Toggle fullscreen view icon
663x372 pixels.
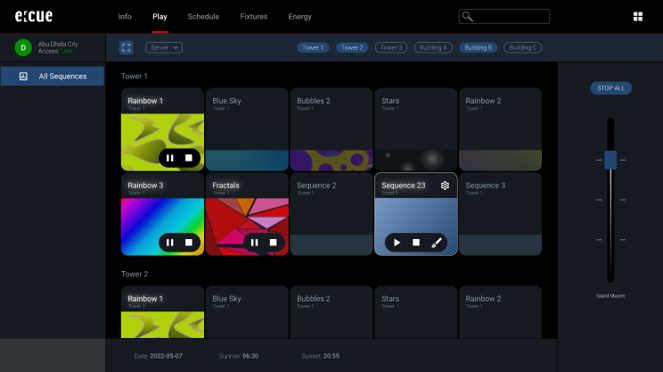tap(126, 48)
